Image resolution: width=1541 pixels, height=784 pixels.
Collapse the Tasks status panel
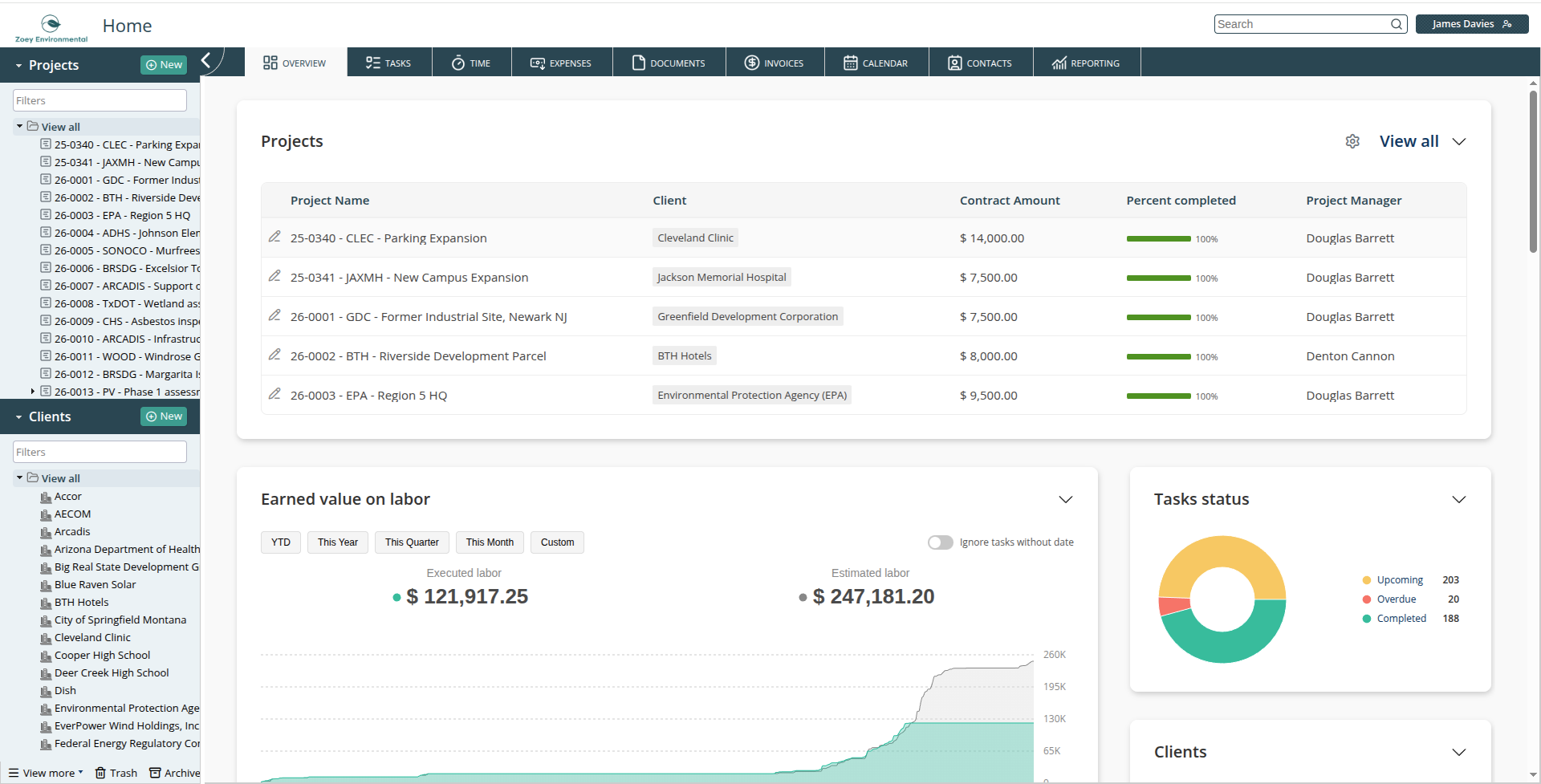tap(1459, 499)
